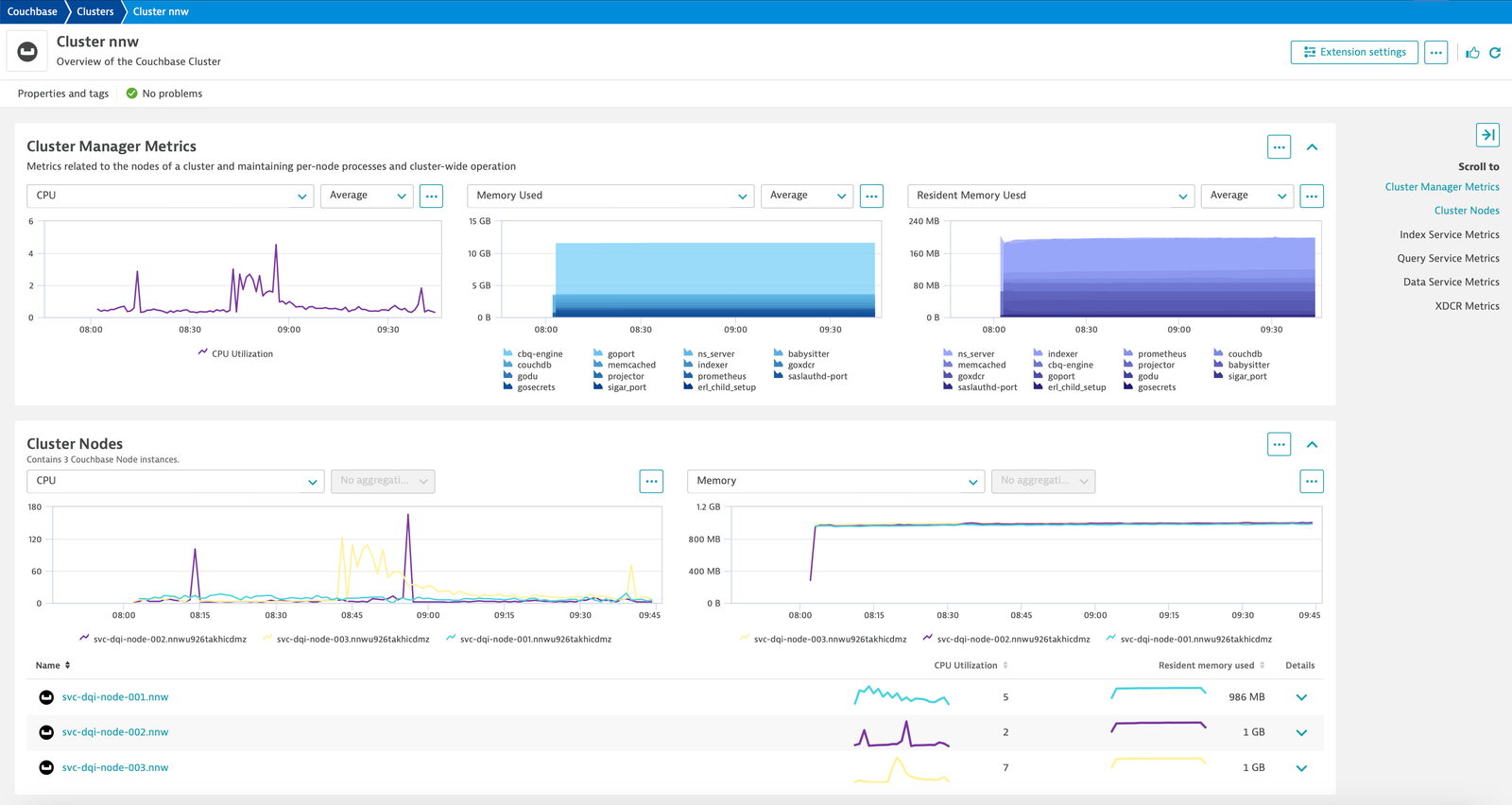Open Extension settings
This screenshot has width=1512, height=805.
pos(1354,53)
